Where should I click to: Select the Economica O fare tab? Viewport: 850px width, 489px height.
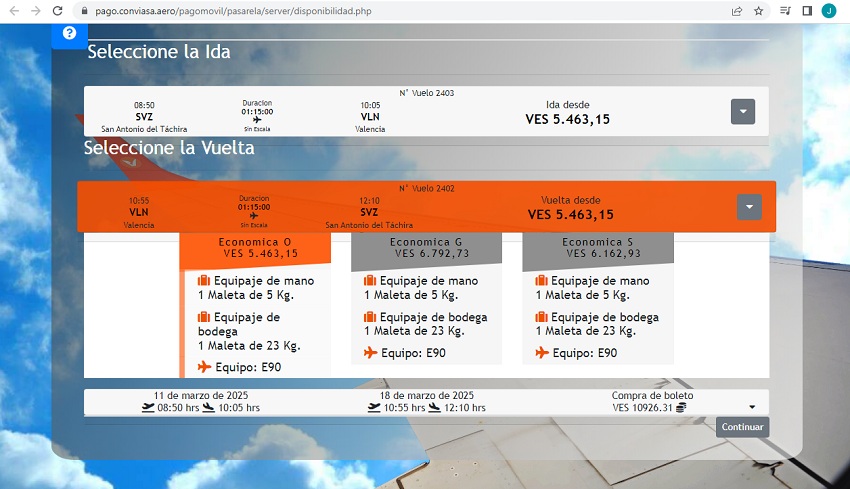coord(255,248)
